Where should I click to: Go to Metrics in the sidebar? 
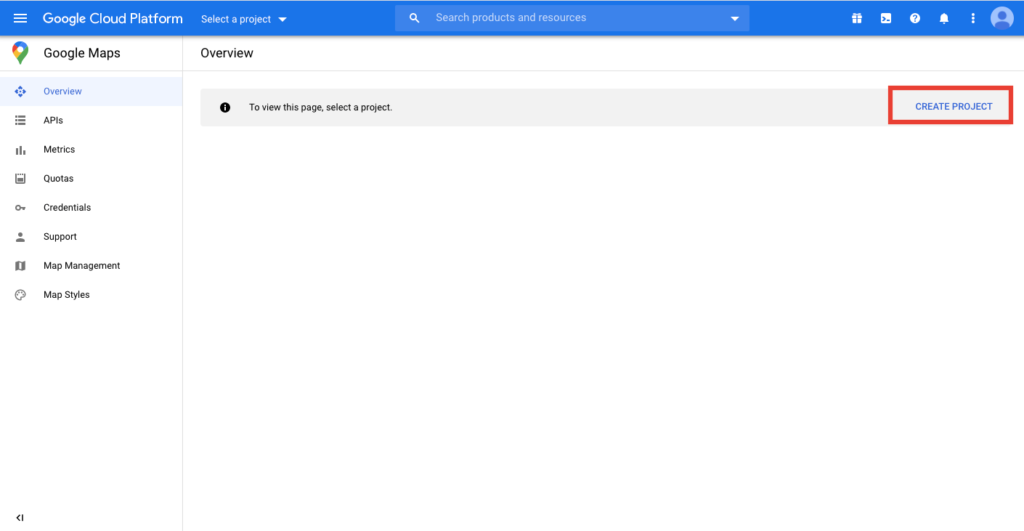click(x=91, y=150)
